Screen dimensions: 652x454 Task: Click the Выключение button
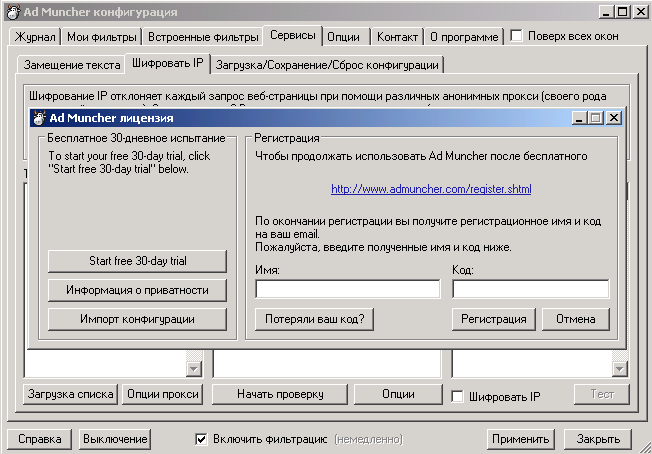115,439
